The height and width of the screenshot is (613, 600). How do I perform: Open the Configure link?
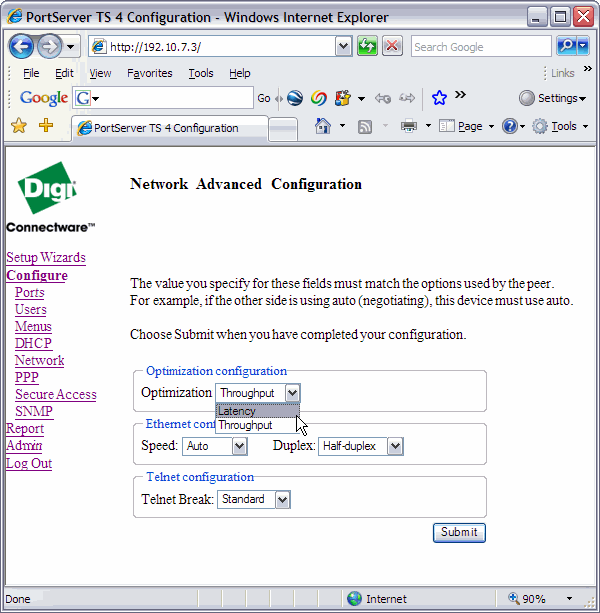(37, 275)
